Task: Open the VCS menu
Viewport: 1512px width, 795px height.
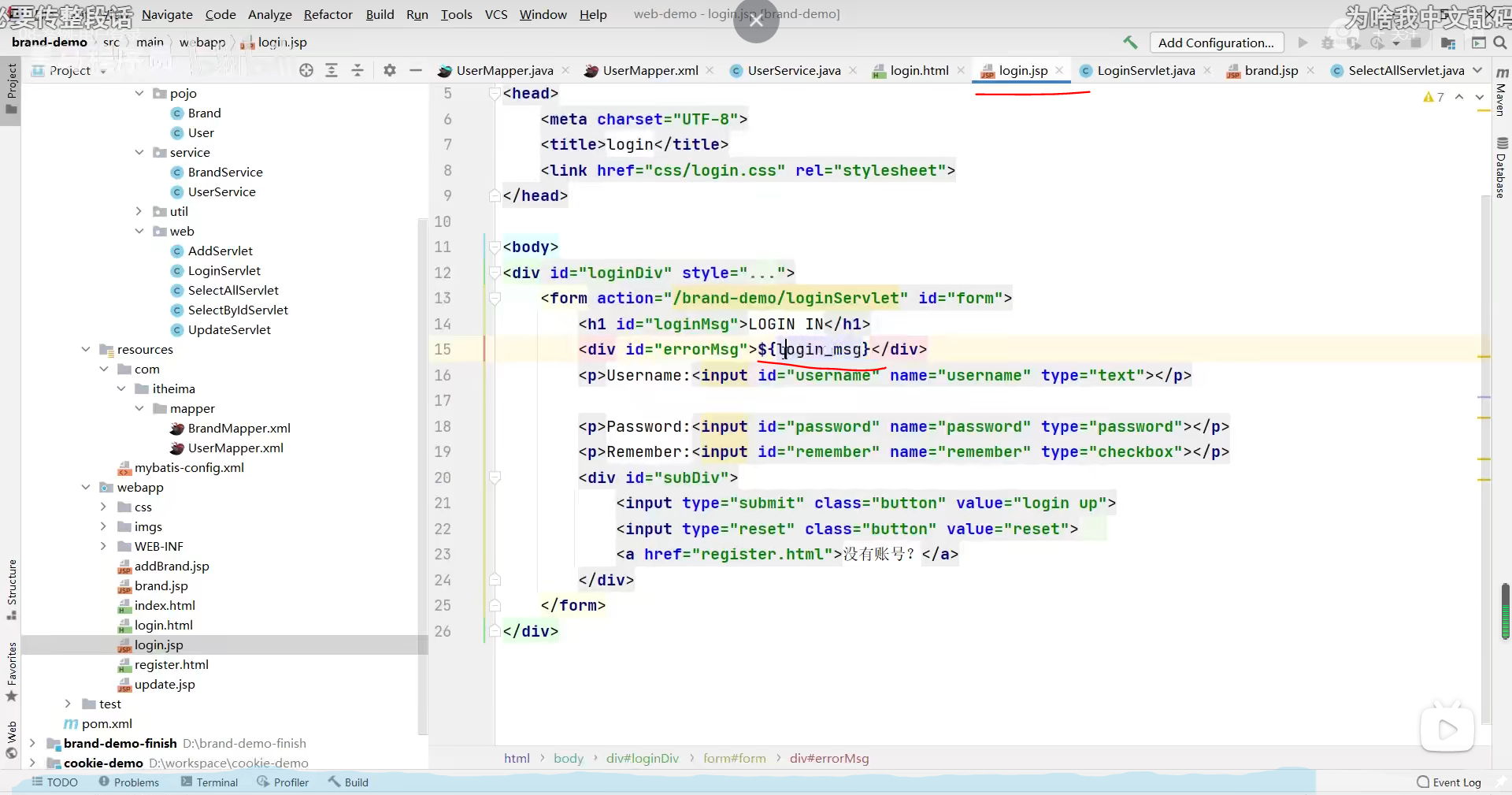Action: click(x=496, y=14)
